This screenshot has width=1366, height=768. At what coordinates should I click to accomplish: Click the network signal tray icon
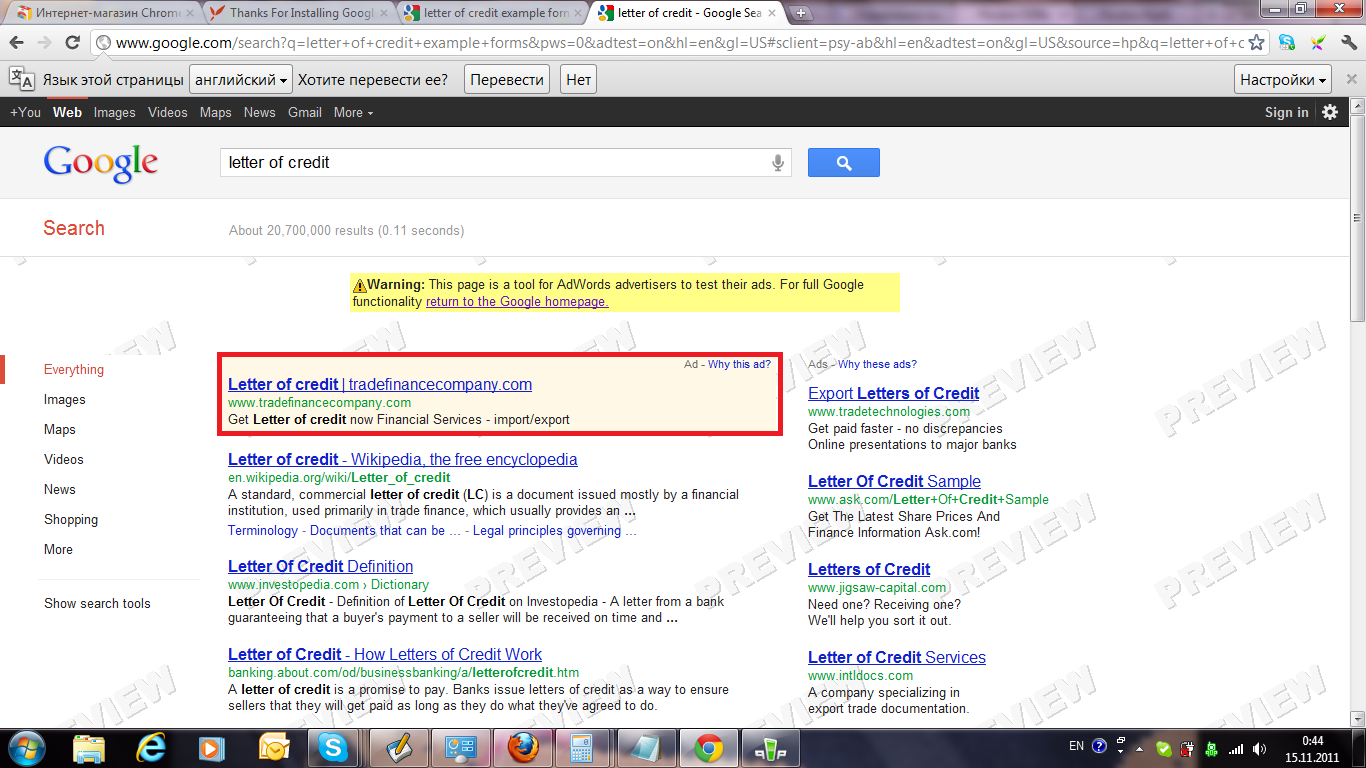[x=1236, y=747]
